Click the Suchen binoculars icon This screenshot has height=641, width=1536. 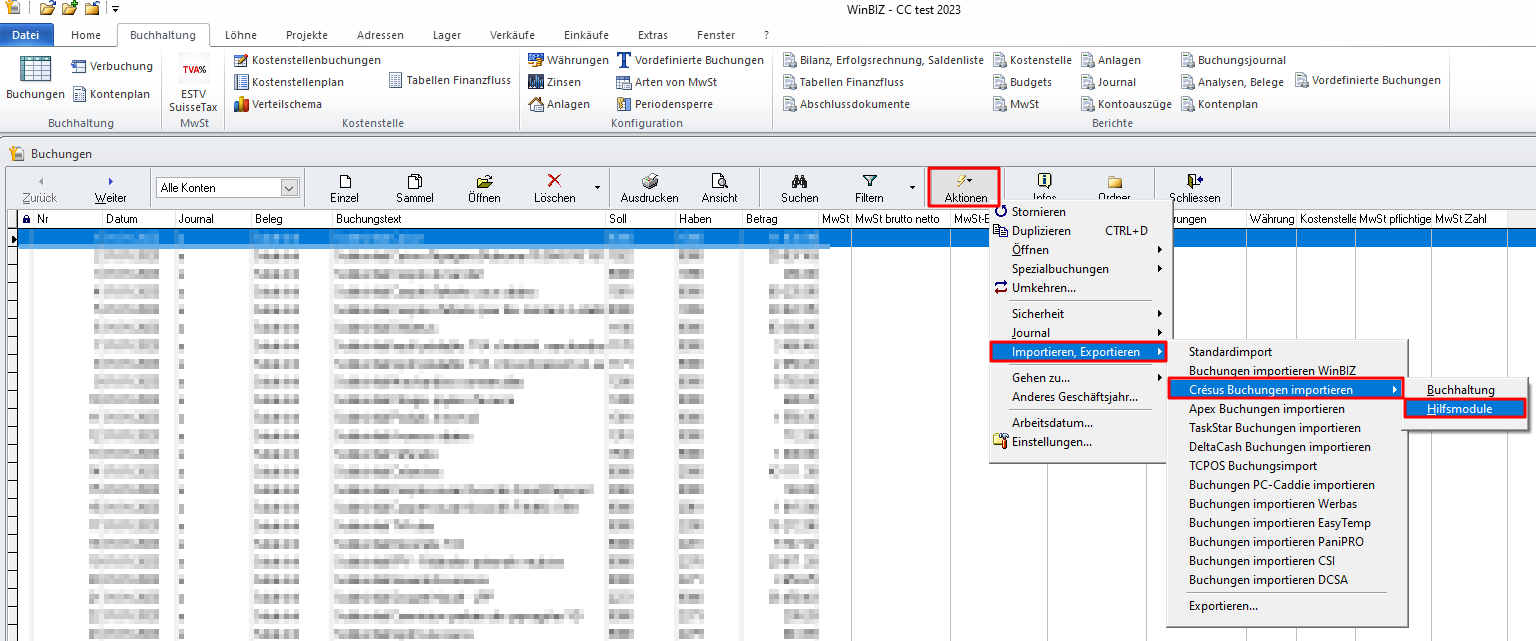799,181
